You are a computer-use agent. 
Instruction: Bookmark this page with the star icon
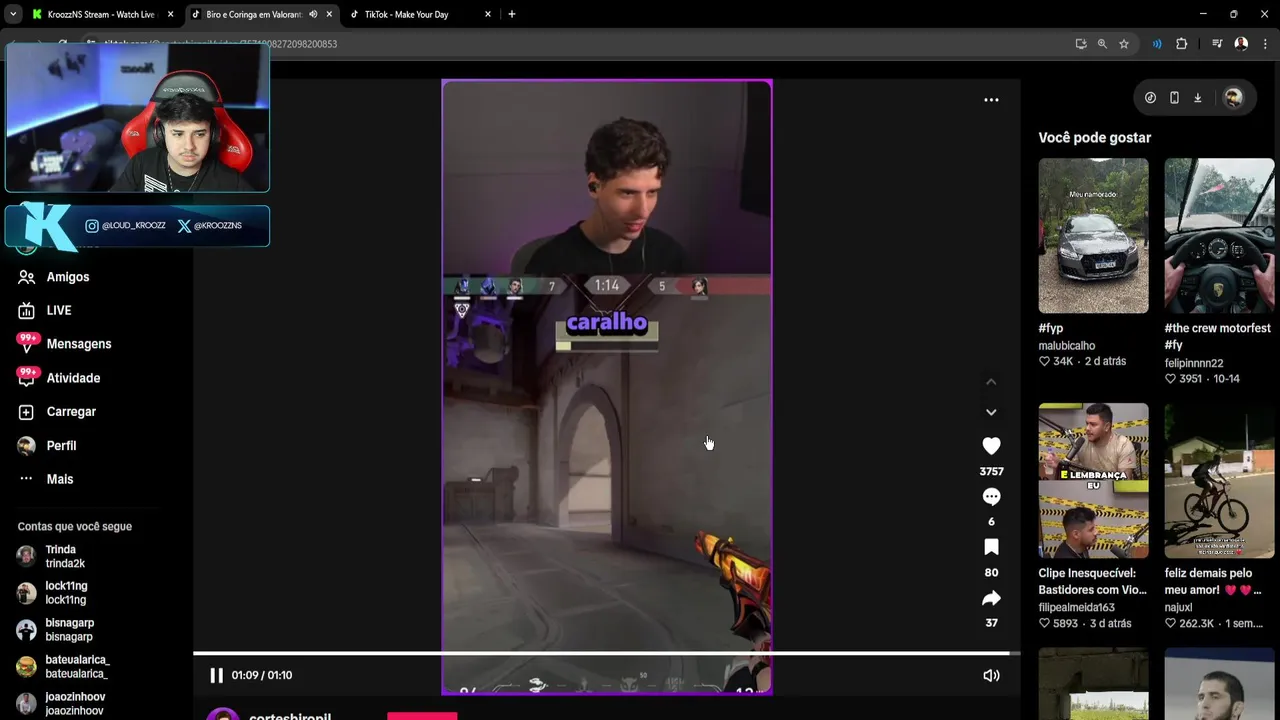click(x=1124, y=44)
